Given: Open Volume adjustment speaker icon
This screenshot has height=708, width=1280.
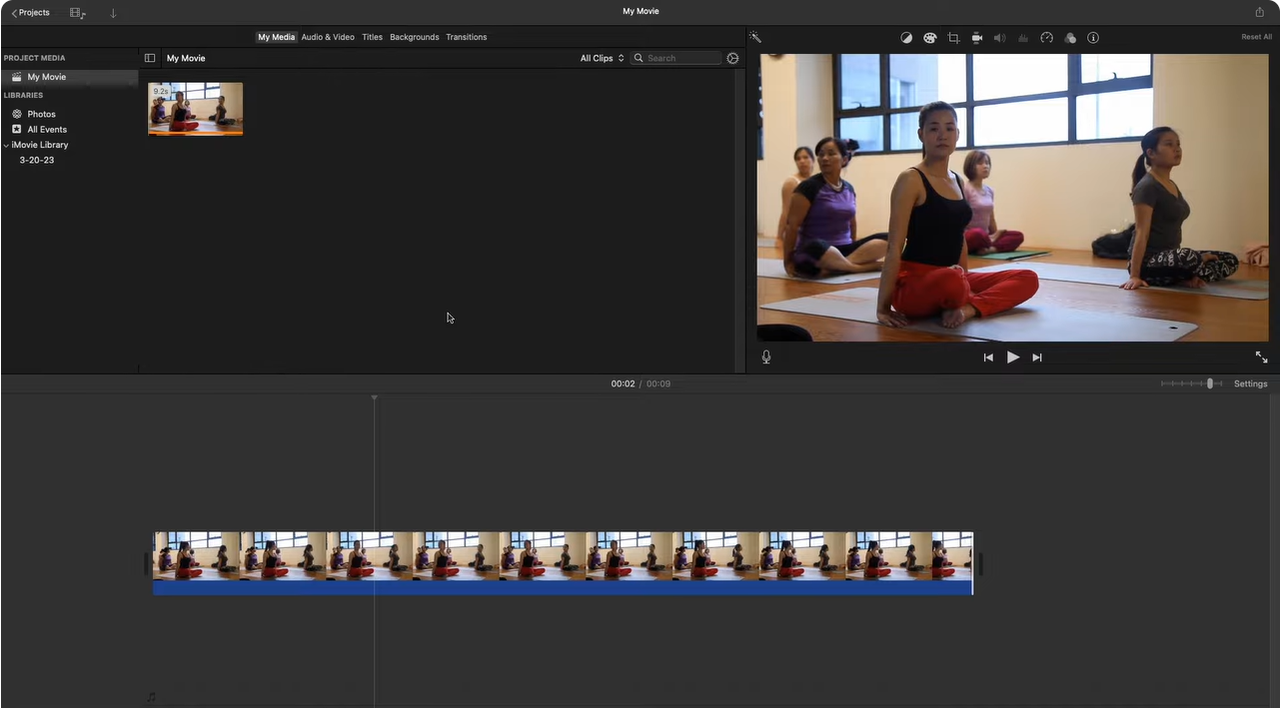Looking at the screenshot, I should (x=1000, y=38).
